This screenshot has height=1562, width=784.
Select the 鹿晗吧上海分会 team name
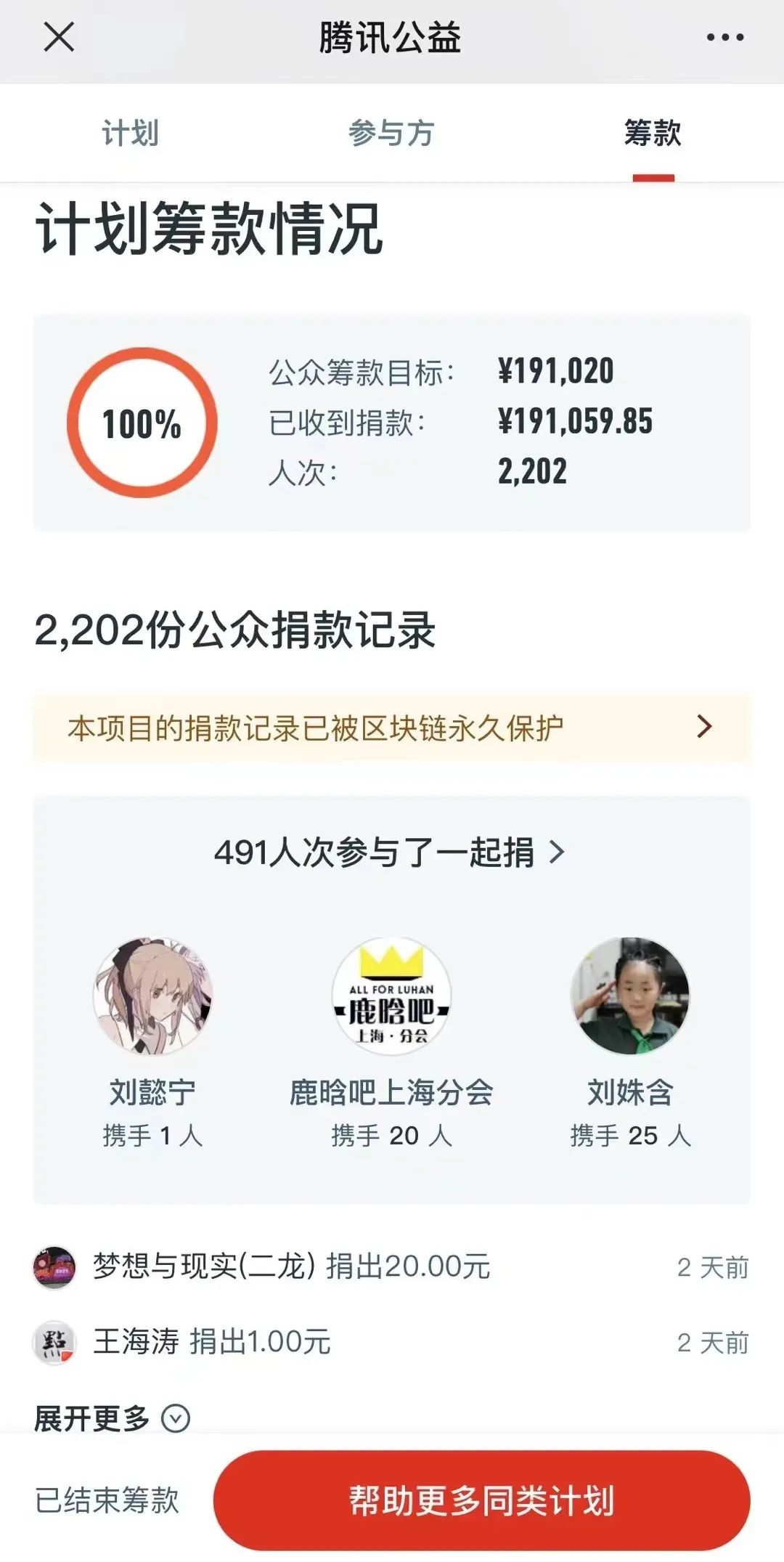click(391, 1093)
